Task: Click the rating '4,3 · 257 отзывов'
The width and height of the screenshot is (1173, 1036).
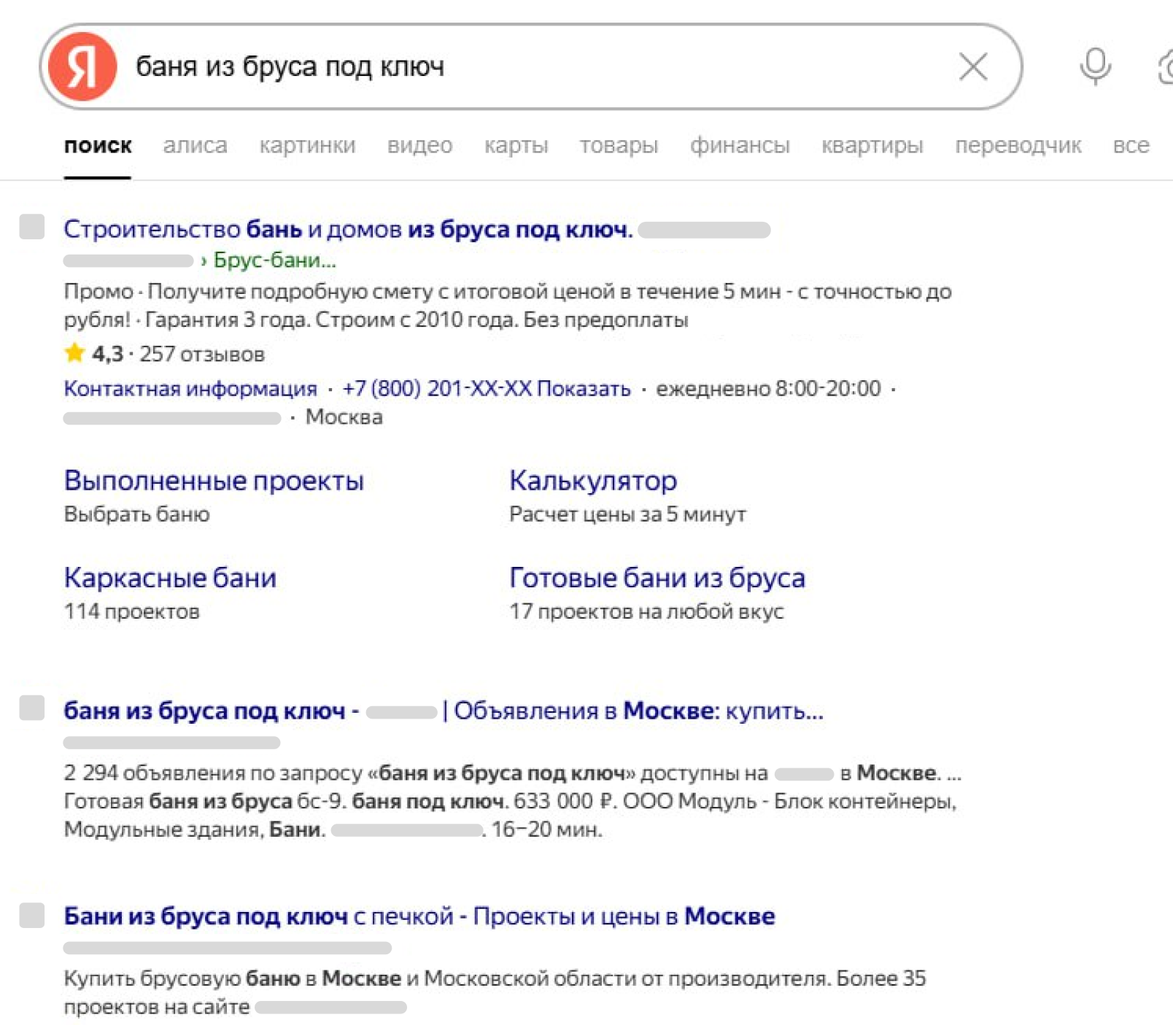Action: (164, 354)
